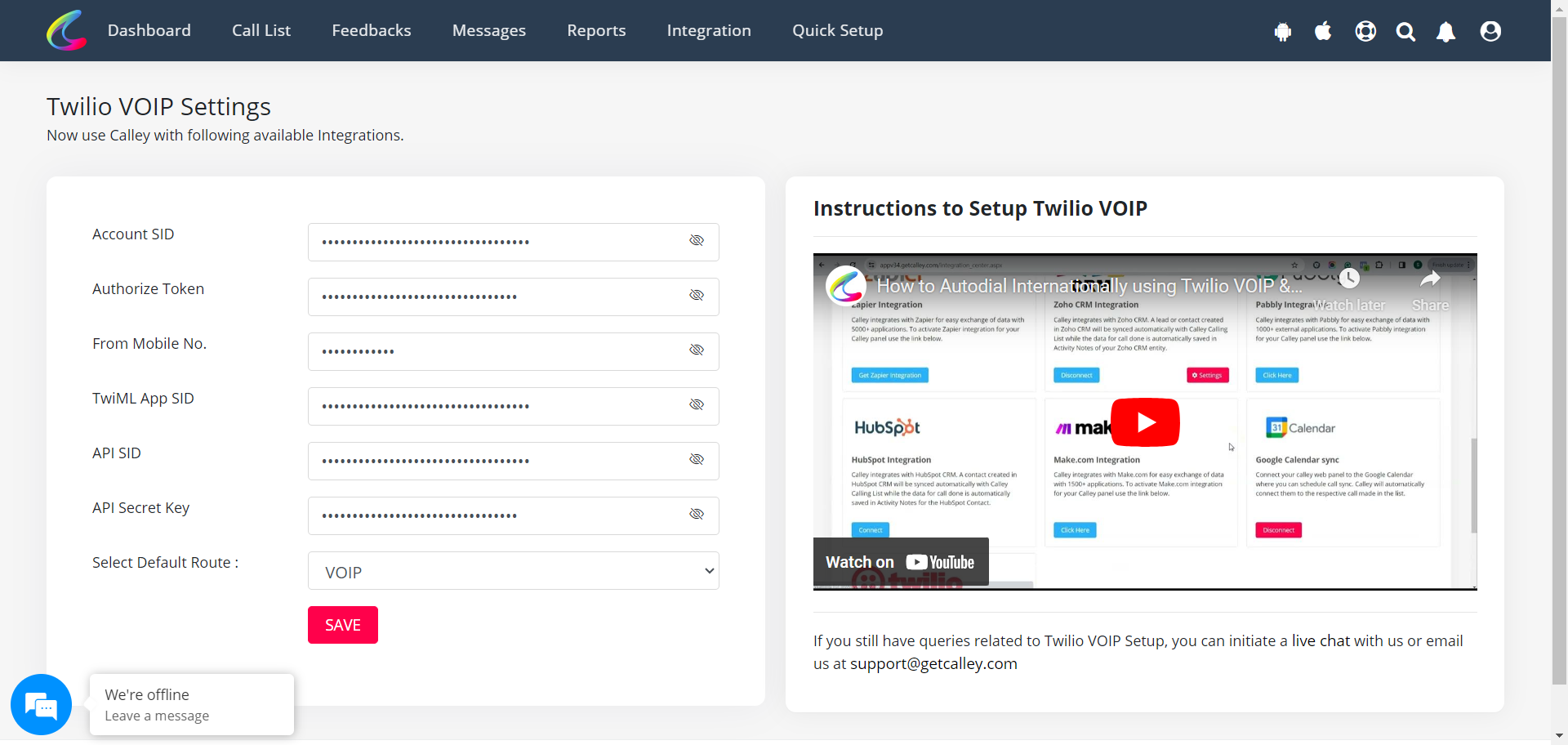Open the Apple app download icon
This screenshot has height=745, width=1568.
pyautogui.click(x=1323, y=32)
